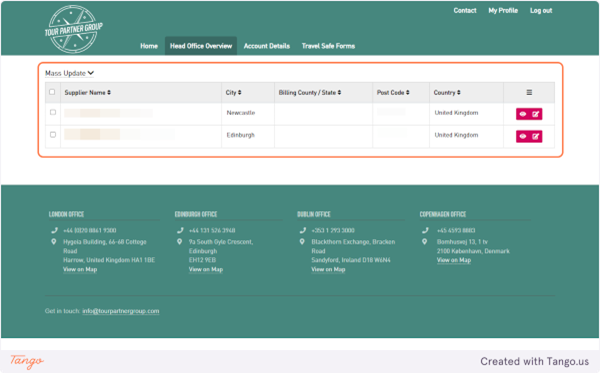600x373 pixels.
Task: View the Edinburgh supplier using its eye icon
Action: click(523, 136)
